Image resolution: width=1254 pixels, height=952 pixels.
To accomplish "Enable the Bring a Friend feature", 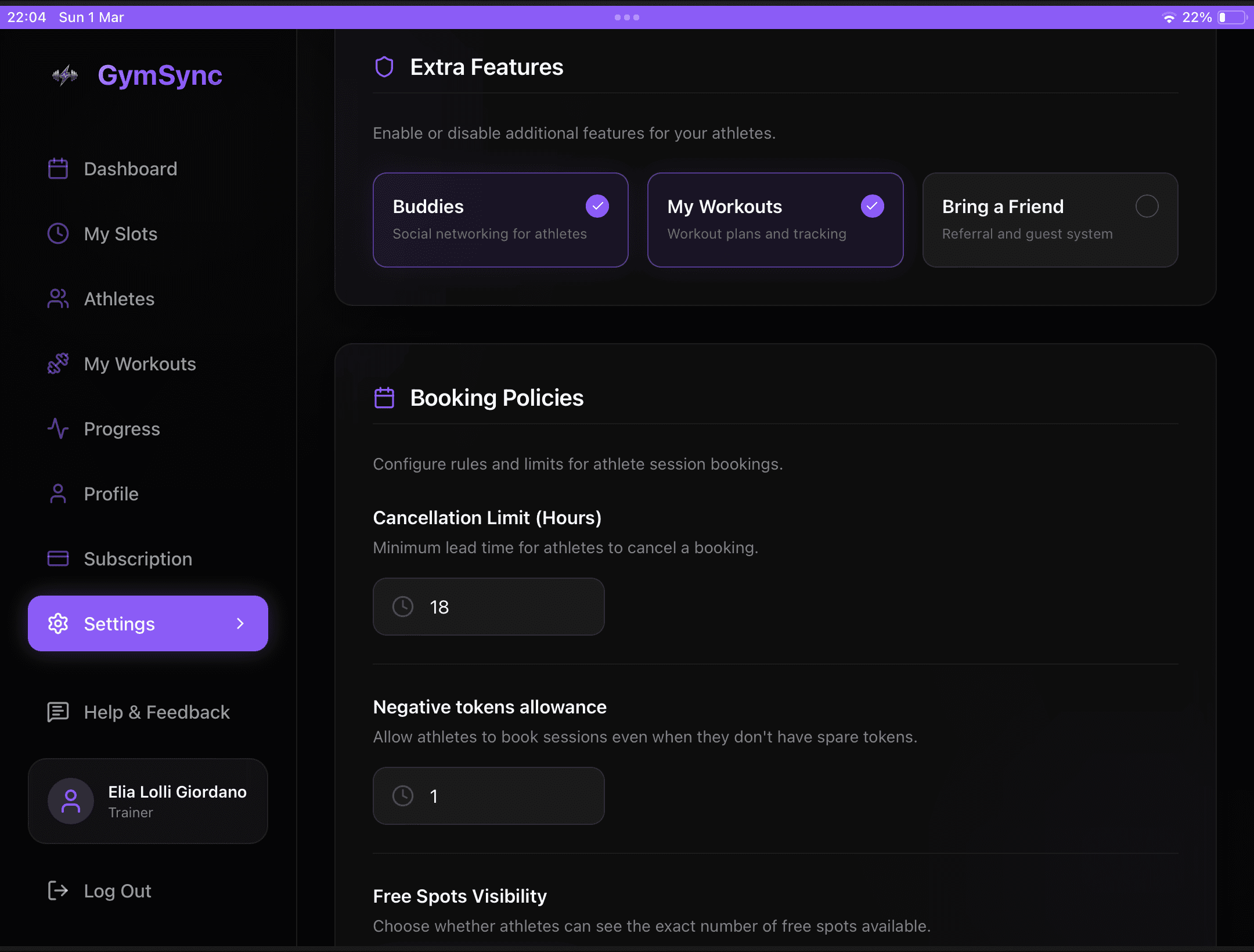I will coord(1147,206).
